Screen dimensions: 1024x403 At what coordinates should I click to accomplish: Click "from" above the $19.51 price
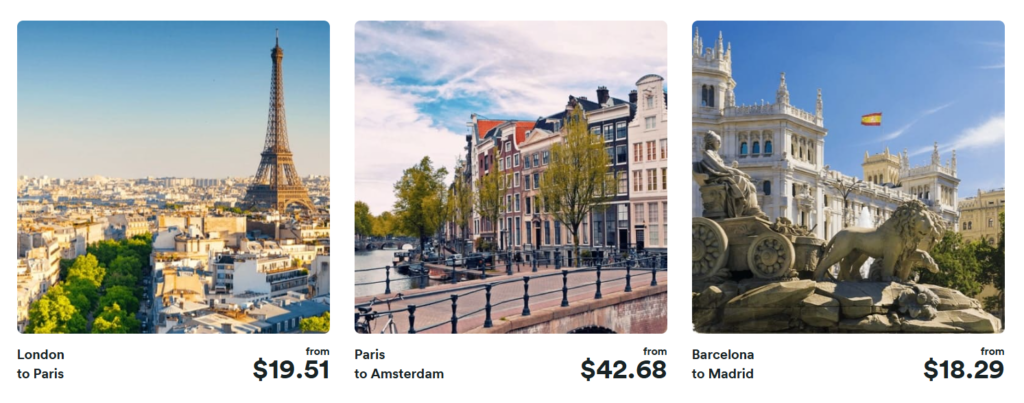pyautogui.click(x=317, y=351)
